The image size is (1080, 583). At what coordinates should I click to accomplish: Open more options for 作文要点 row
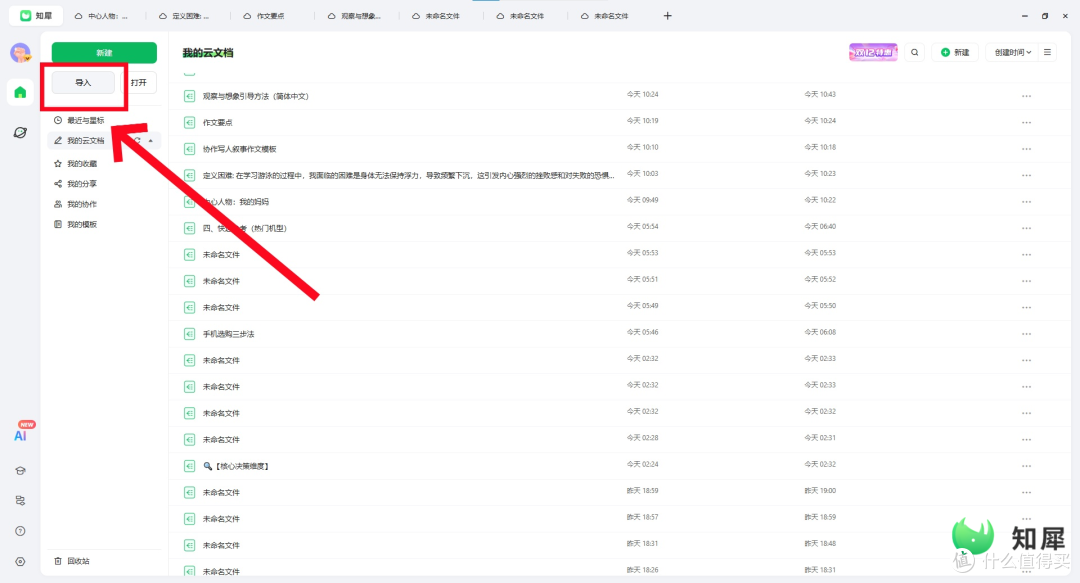point(1026,122)
